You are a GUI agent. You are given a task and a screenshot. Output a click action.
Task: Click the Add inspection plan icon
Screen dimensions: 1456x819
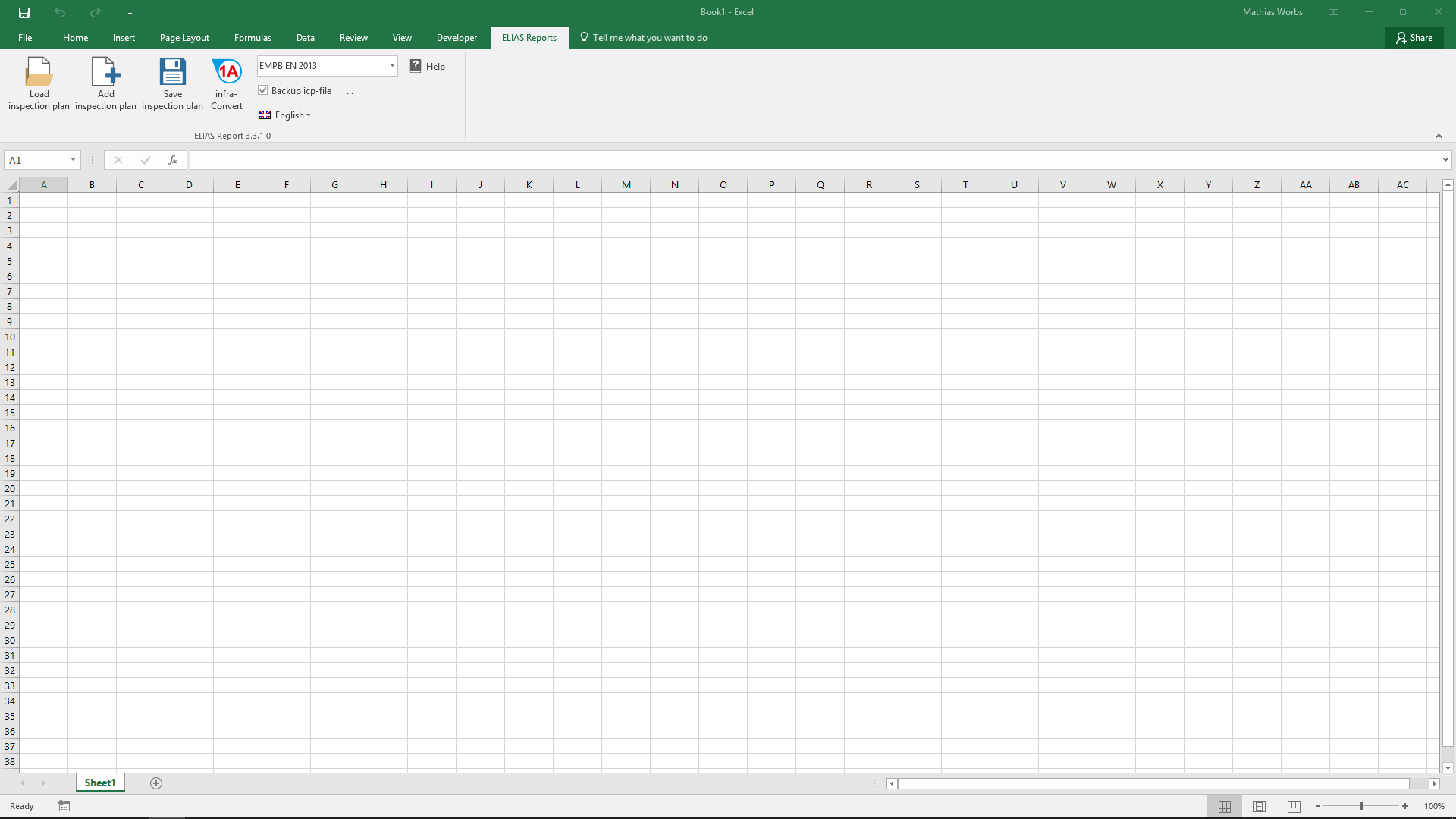[x=105, y=73]
